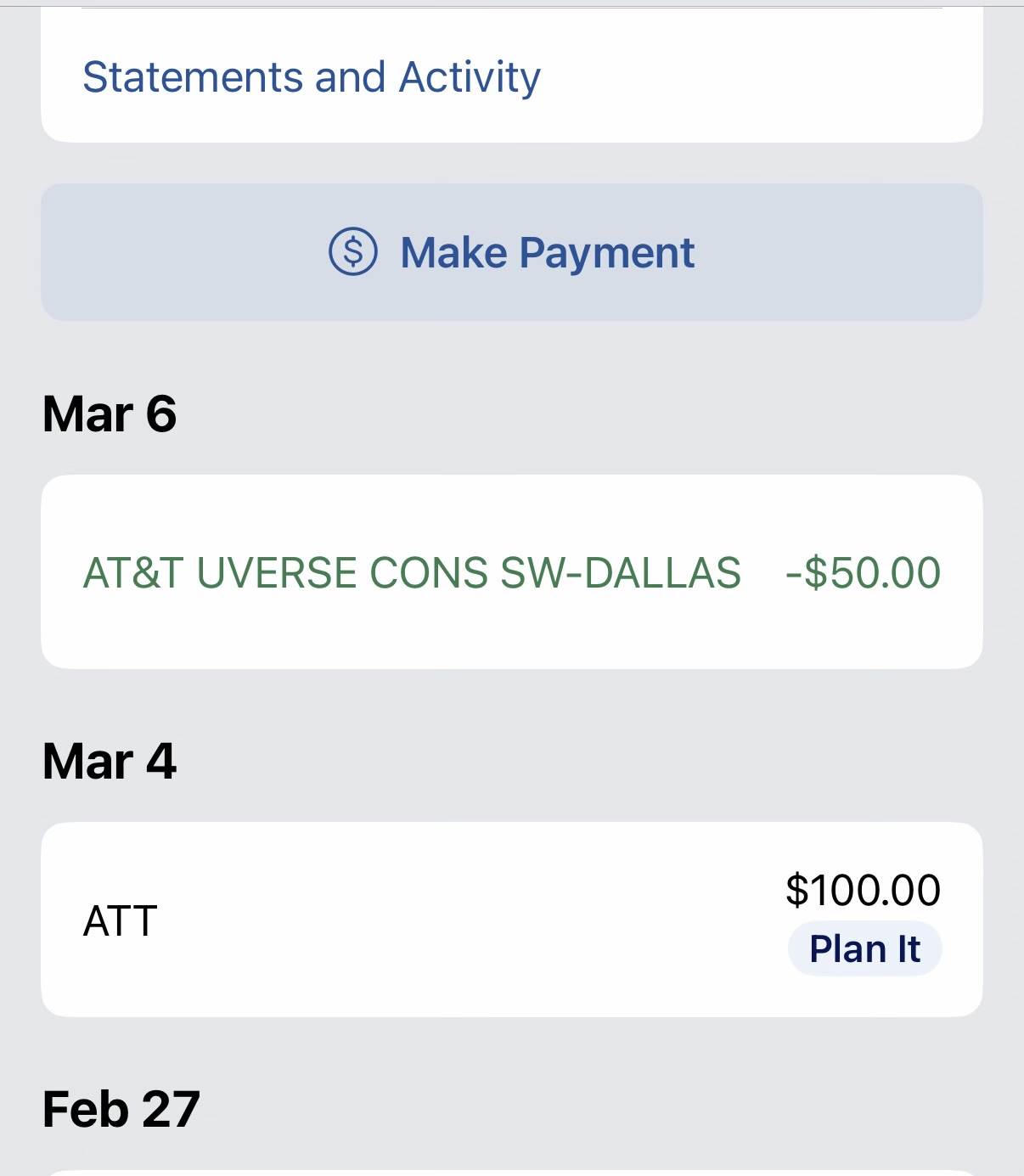The image size is (1024, 1176).
Task: Tap the Plan It pill button
Action: pos(864,949)
